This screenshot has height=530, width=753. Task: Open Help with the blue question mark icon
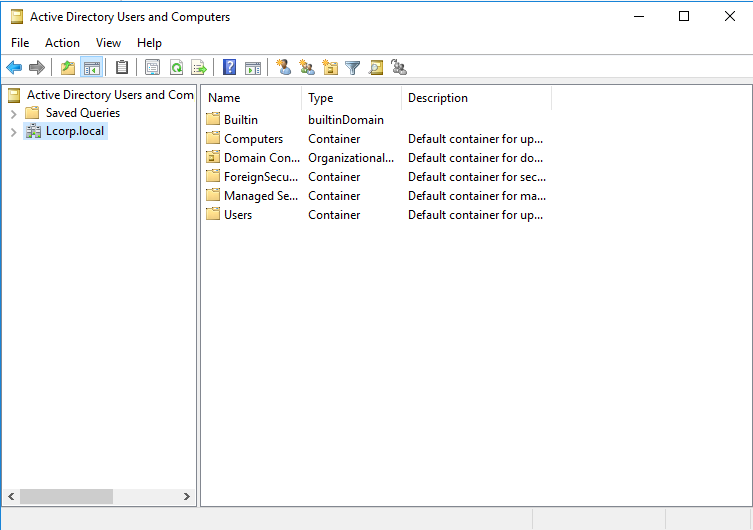pos(230,67)
